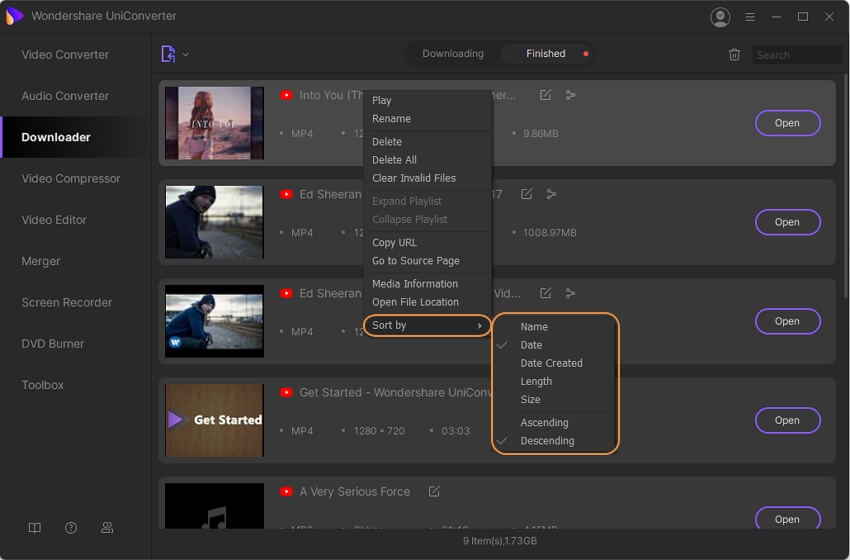Image resolution: width=850 pixels, height=560 pixels.
Task: Open the user account profile icon
Action: point(719,17)
